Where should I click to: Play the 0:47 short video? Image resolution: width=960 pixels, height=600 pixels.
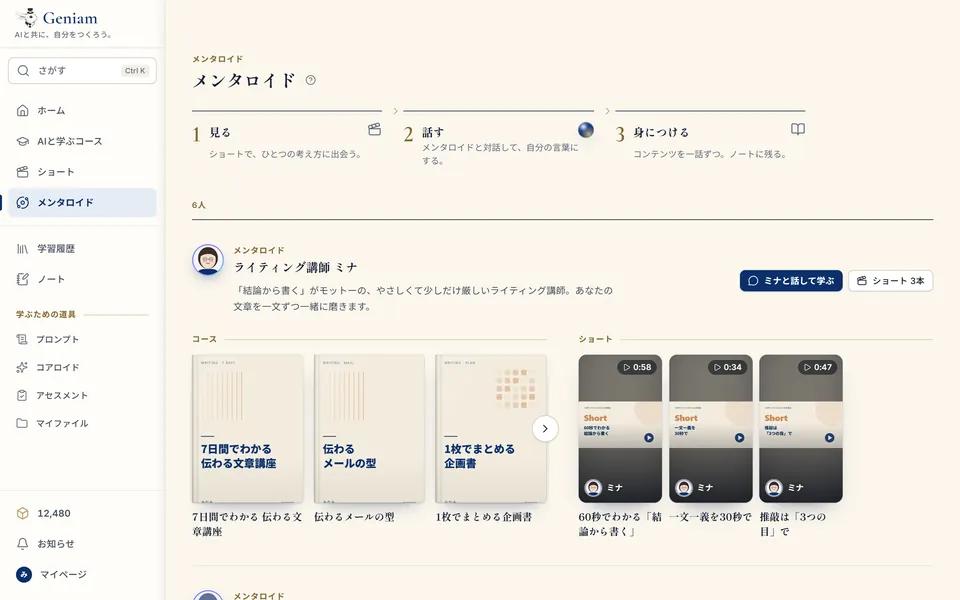tap(801, 429)
